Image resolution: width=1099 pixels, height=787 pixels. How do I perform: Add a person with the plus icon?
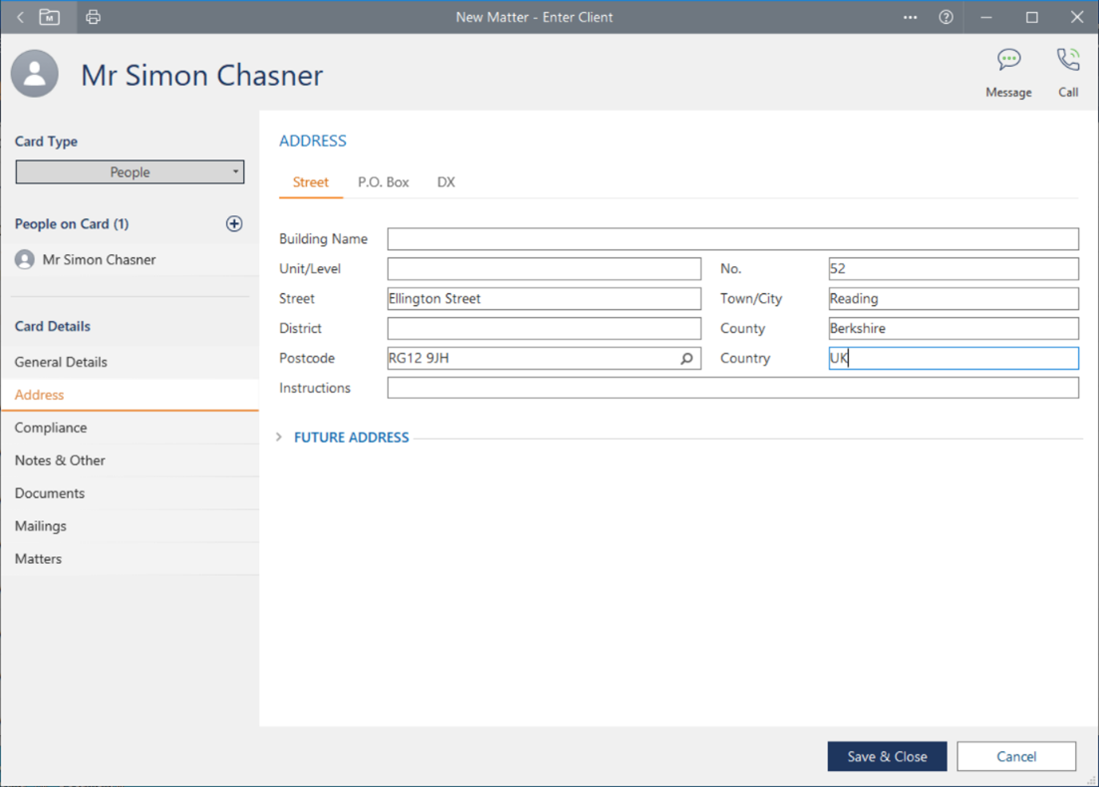(234, 224)
